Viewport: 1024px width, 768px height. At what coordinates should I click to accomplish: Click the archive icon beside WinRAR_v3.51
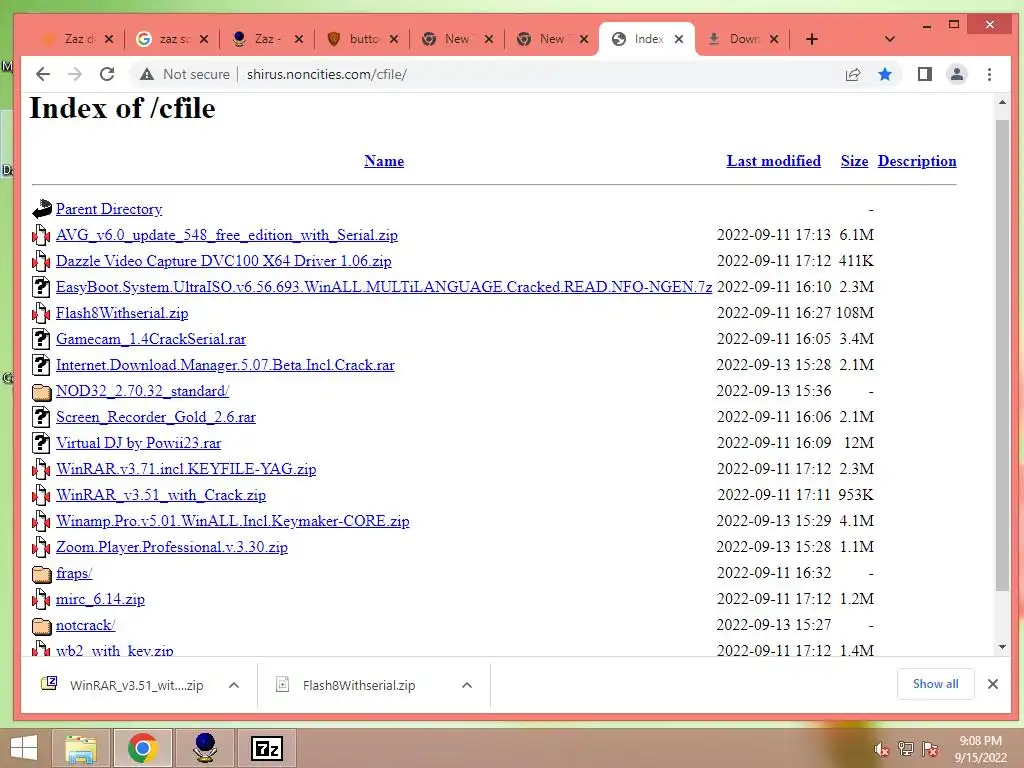[41, 495]
